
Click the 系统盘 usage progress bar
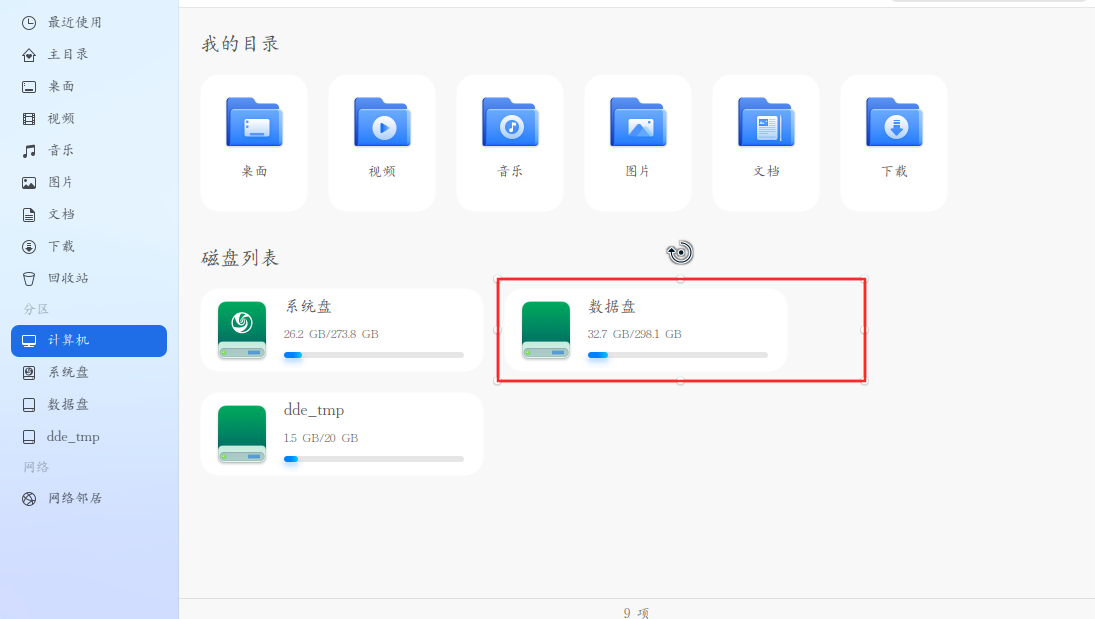coord(374,355)
